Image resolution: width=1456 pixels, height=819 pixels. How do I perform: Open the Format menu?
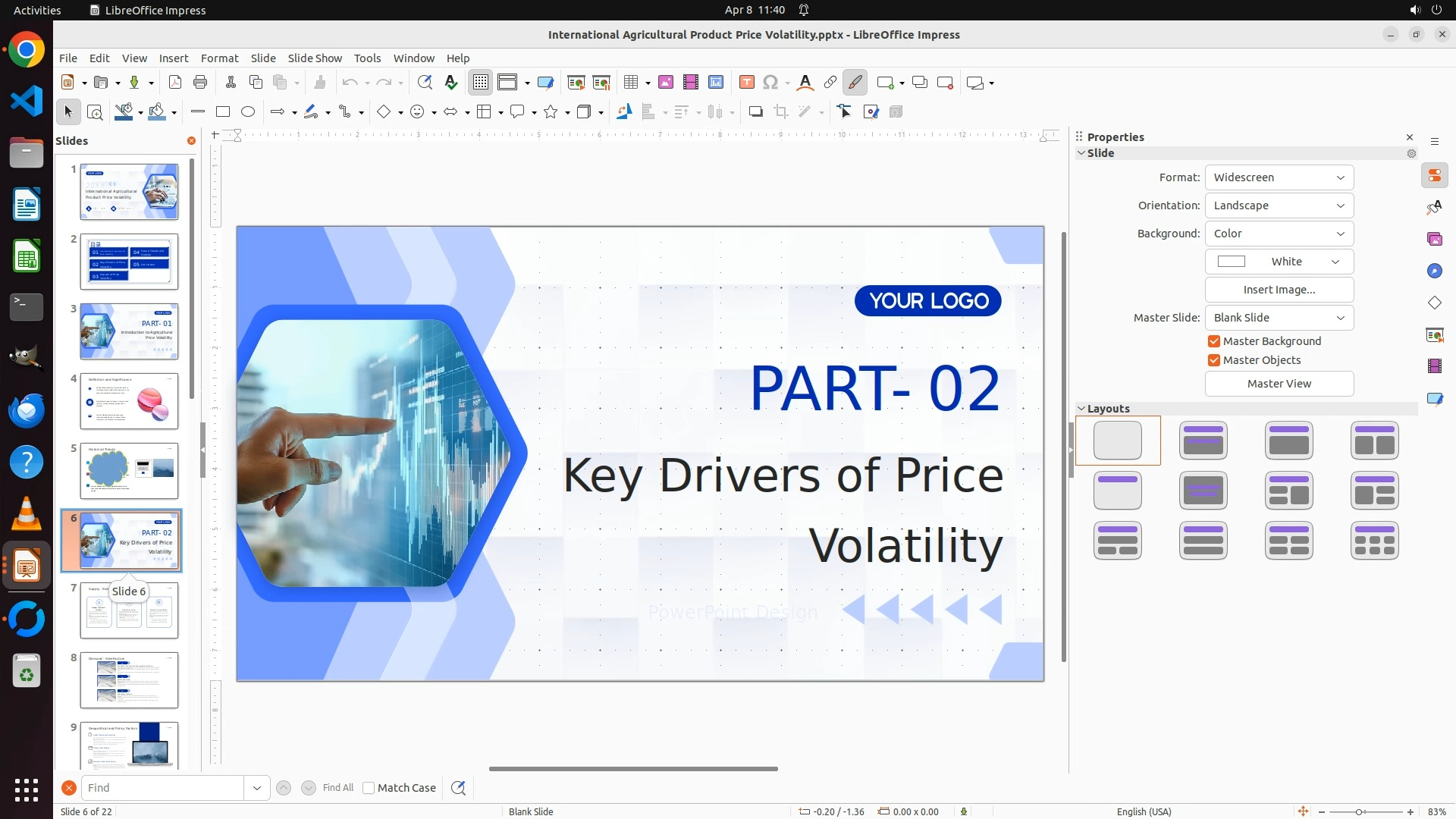tap(219, 58)
